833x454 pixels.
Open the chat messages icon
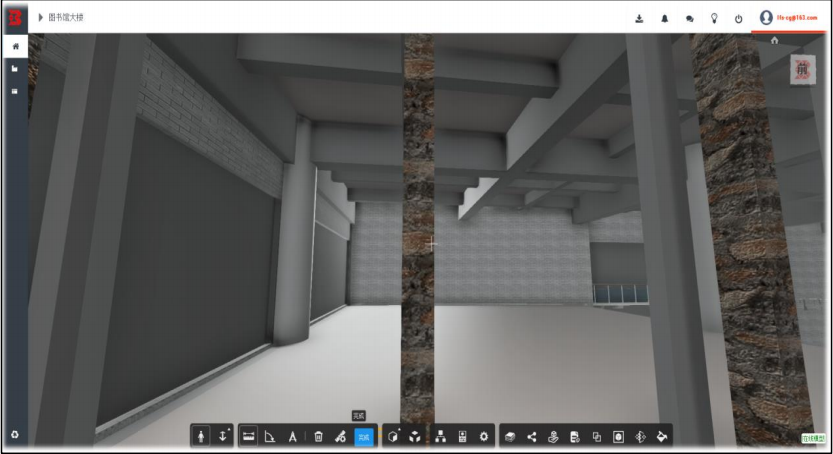point(690,19)
